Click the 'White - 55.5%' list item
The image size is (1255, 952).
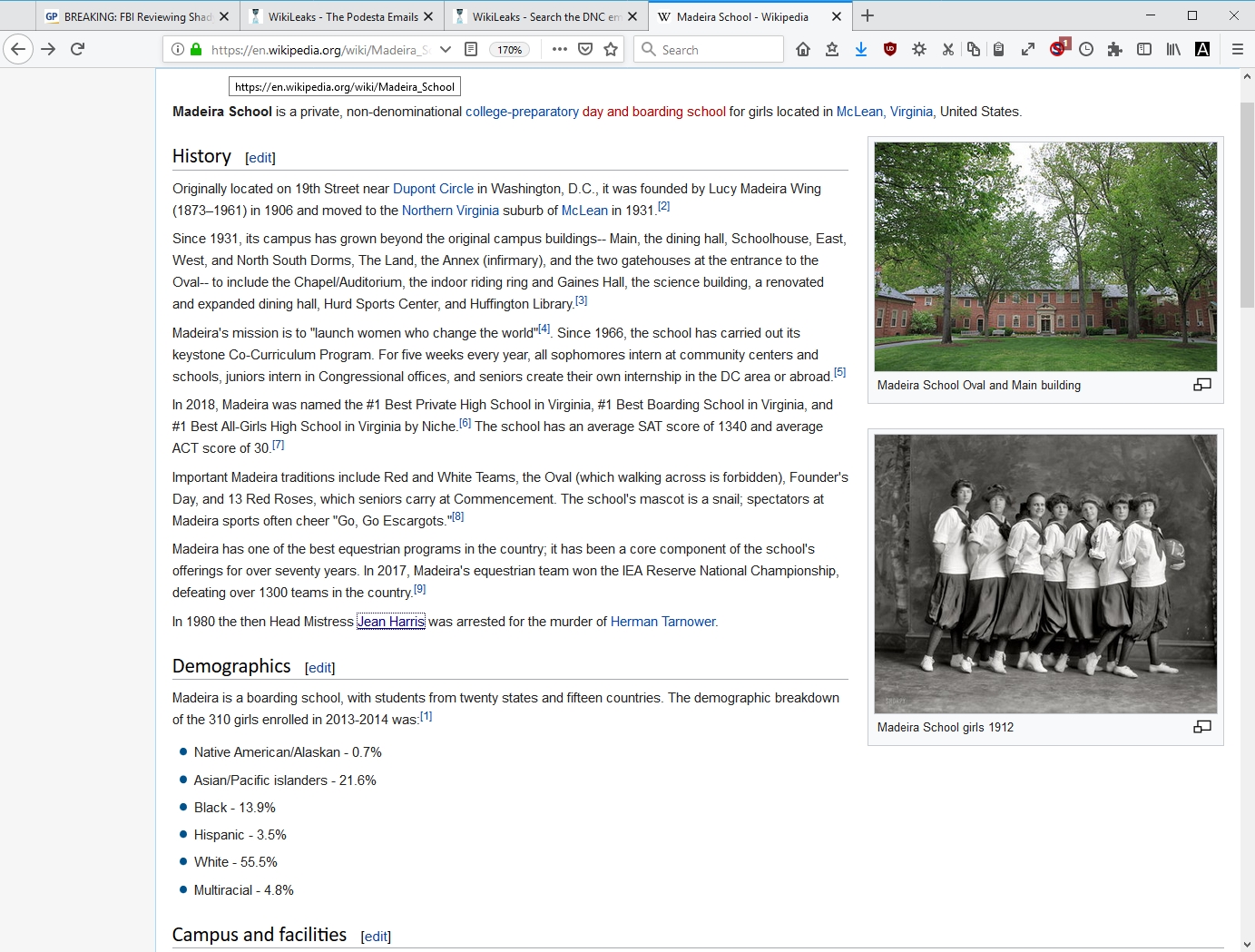click(x=236, y=862)
